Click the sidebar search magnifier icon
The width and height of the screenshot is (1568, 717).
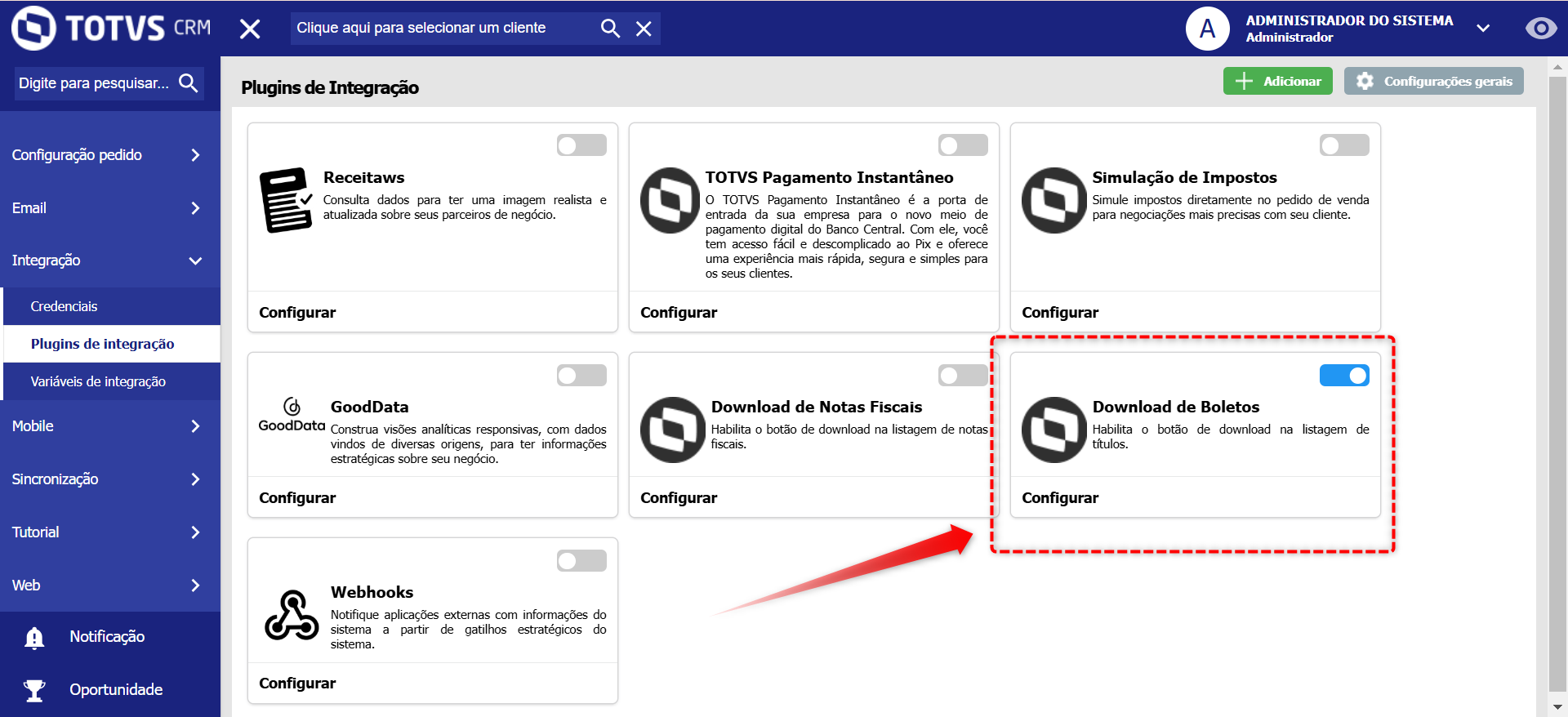point(188,82)
